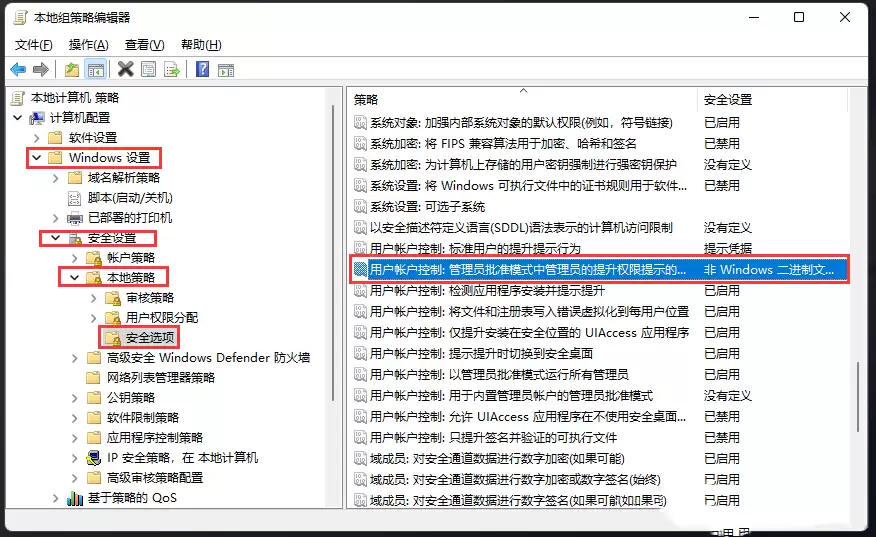This screenshot has height=537, width=876.
Task: Collapse the 本地策略 tree node
Action: pyautogui.click(x=74, y=278)
